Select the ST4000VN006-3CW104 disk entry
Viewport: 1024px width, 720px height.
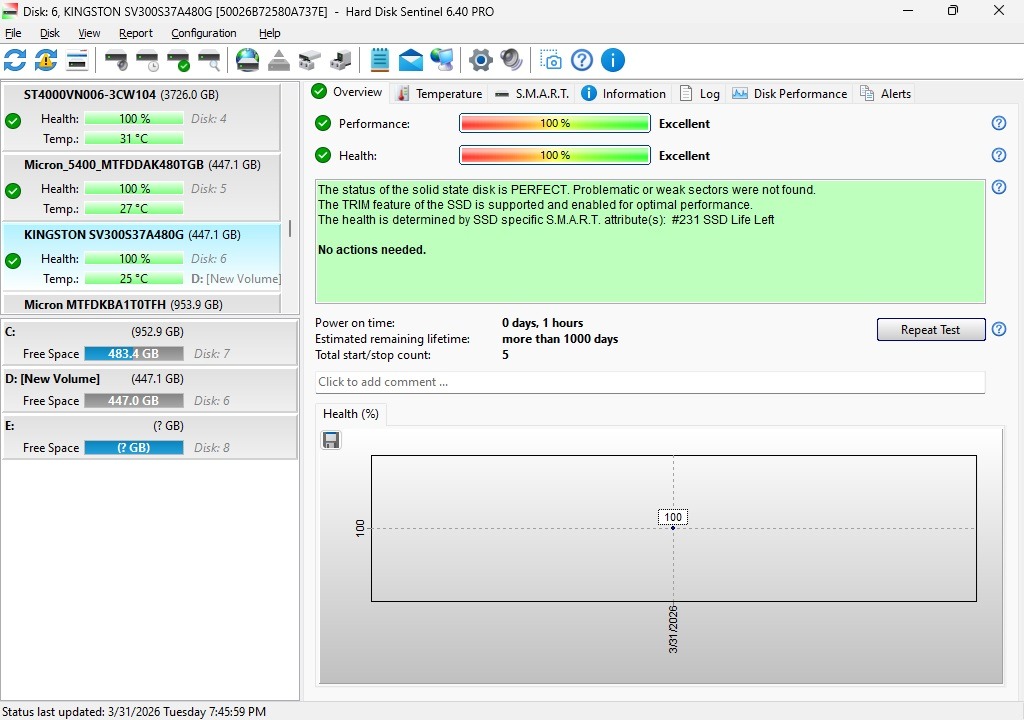[142, 117]
